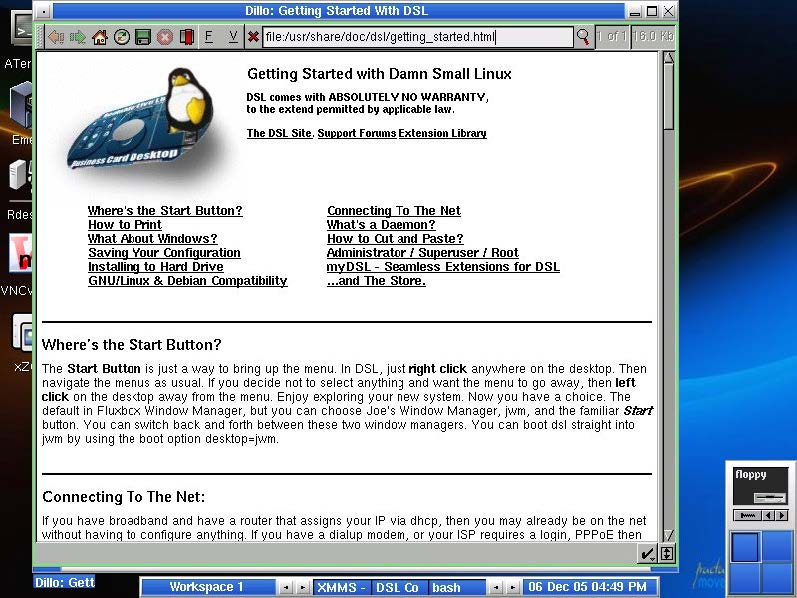Go to the Home page icon

pyautogui.click(x=100, y=37)
